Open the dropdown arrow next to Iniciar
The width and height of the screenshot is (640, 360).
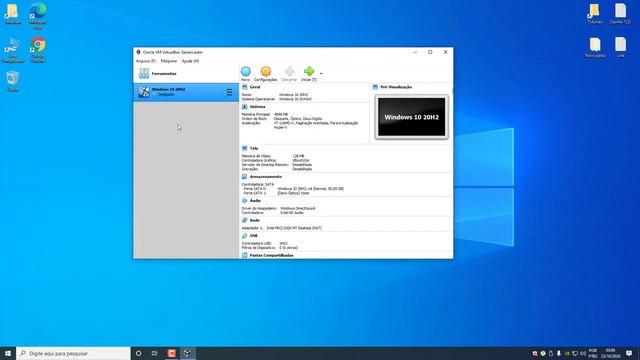point(321,73)
